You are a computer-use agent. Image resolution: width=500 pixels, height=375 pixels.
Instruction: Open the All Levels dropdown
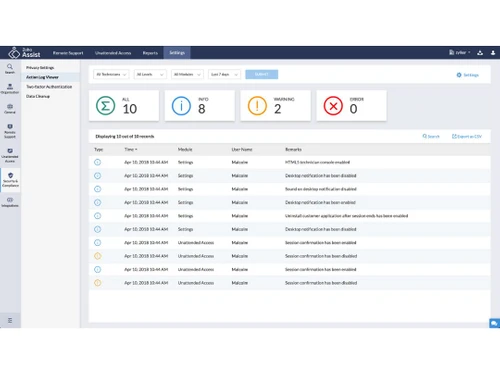tap(150, 74)
